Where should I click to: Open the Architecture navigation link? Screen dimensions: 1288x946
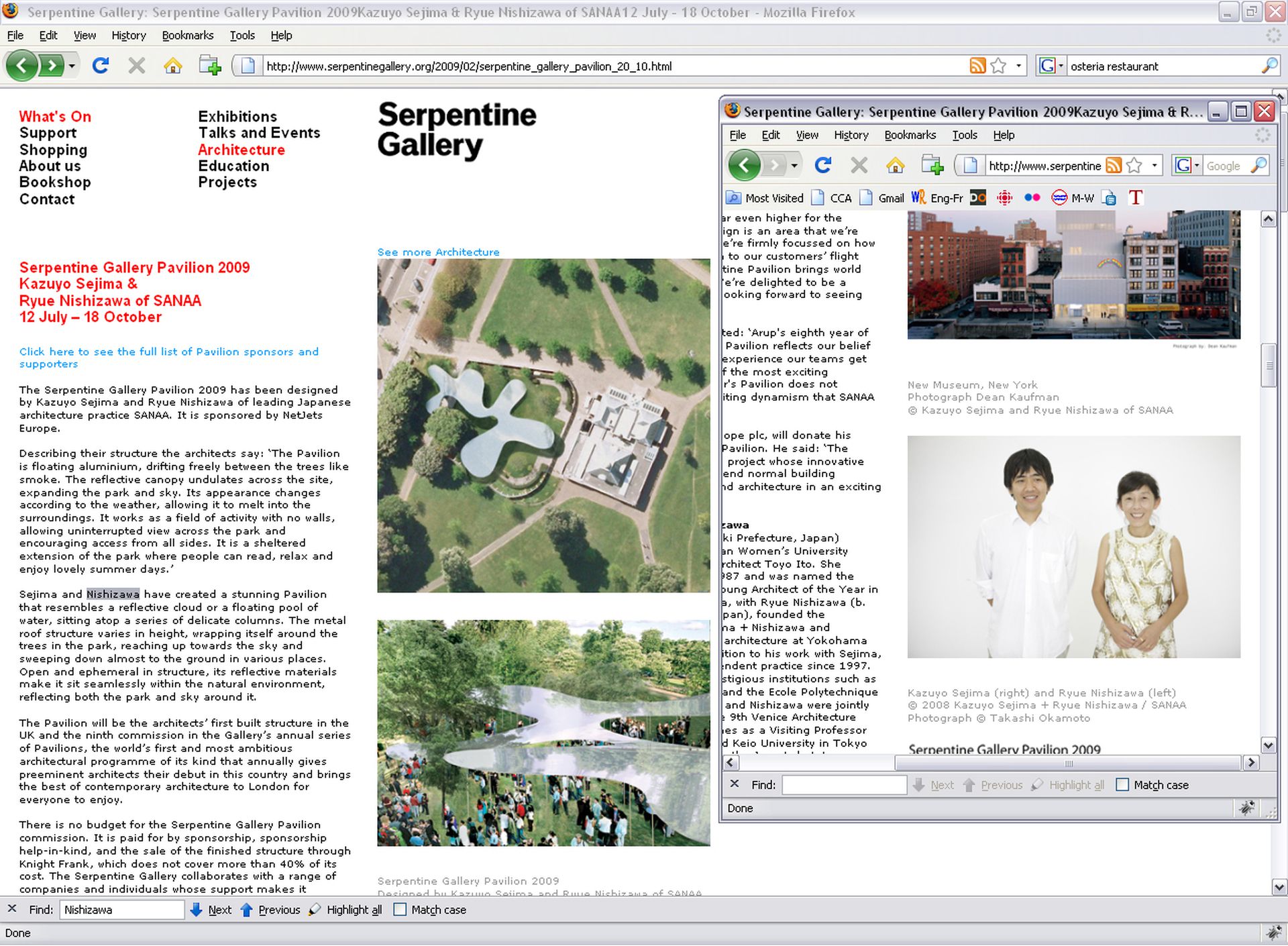(x=241, y=150)
